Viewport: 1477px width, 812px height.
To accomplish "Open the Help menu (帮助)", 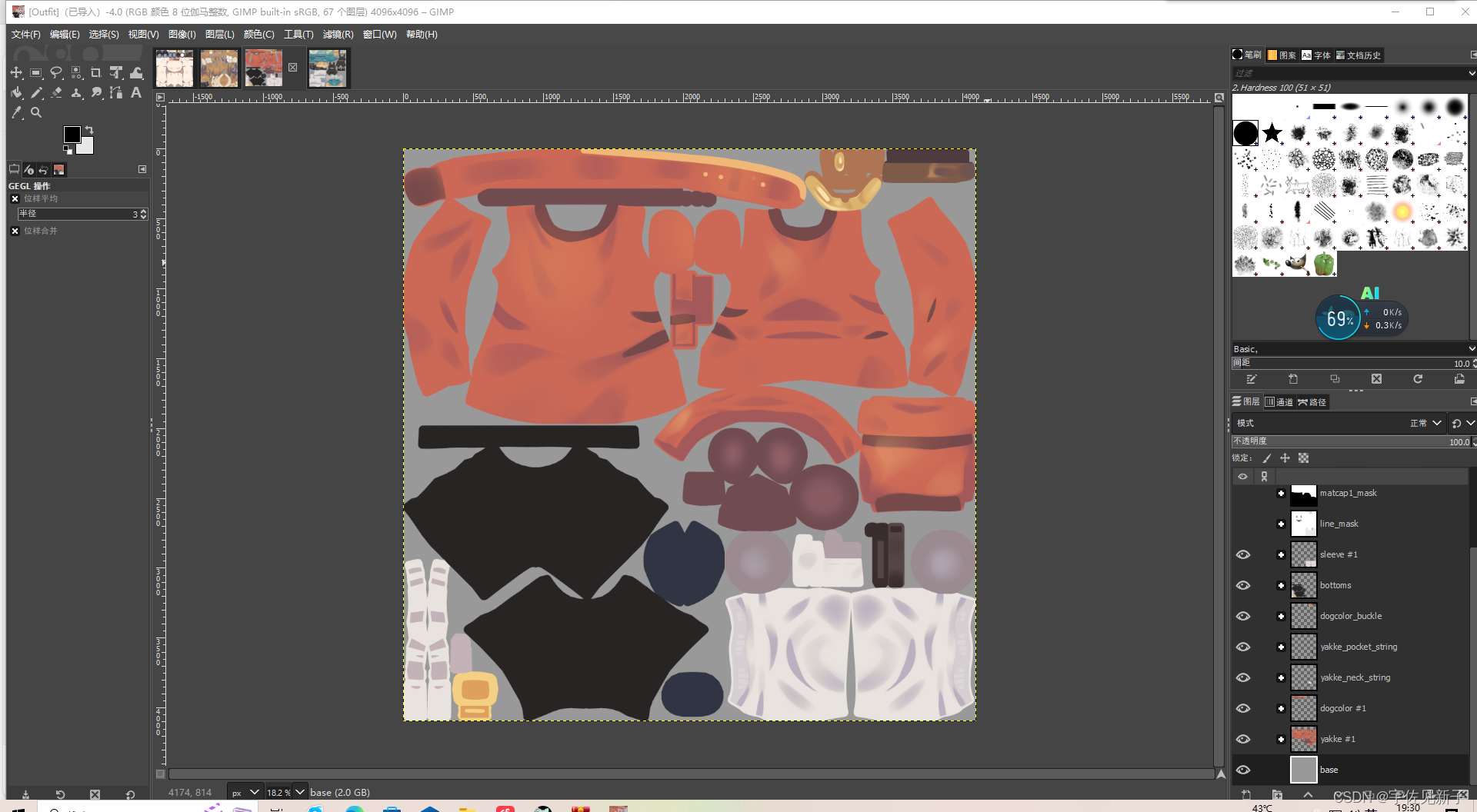I will tap(422, 35).
